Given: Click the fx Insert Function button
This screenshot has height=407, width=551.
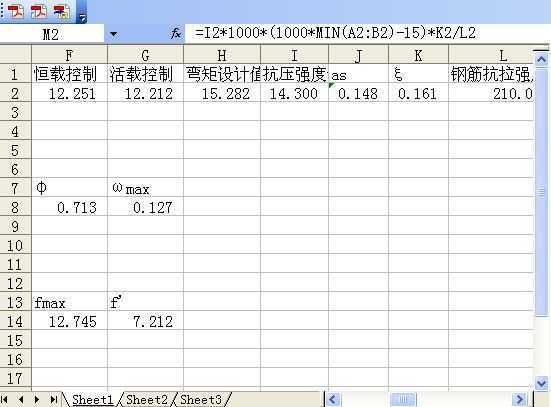Looking at the screenshot, I should tap(176, 33).
